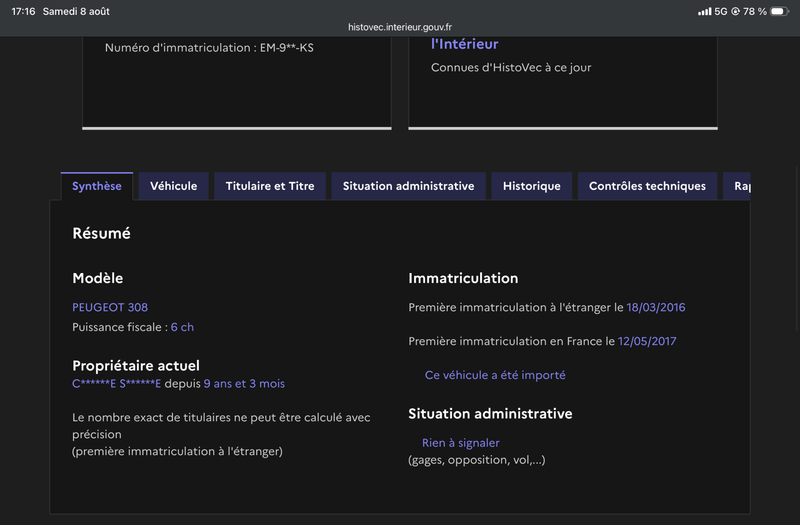Viewport: 800px width, 525px height.
Task: Tap the (première immatriculation à l'étranger) note
Action: point(177,451)
